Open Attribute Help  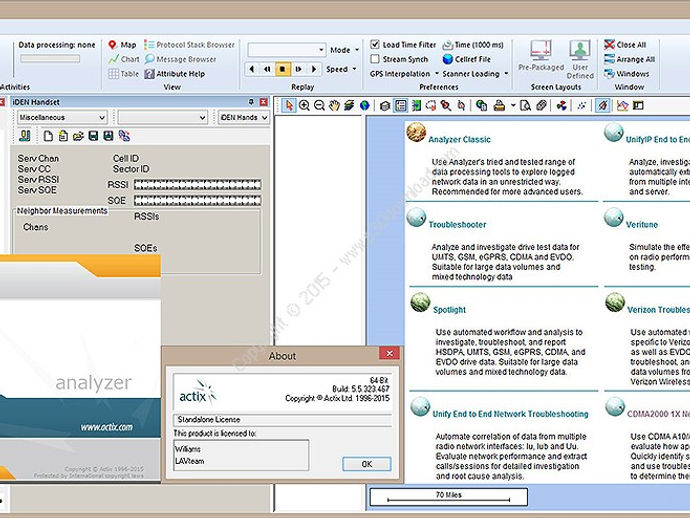pyautogui.click(x=175, y=74)
